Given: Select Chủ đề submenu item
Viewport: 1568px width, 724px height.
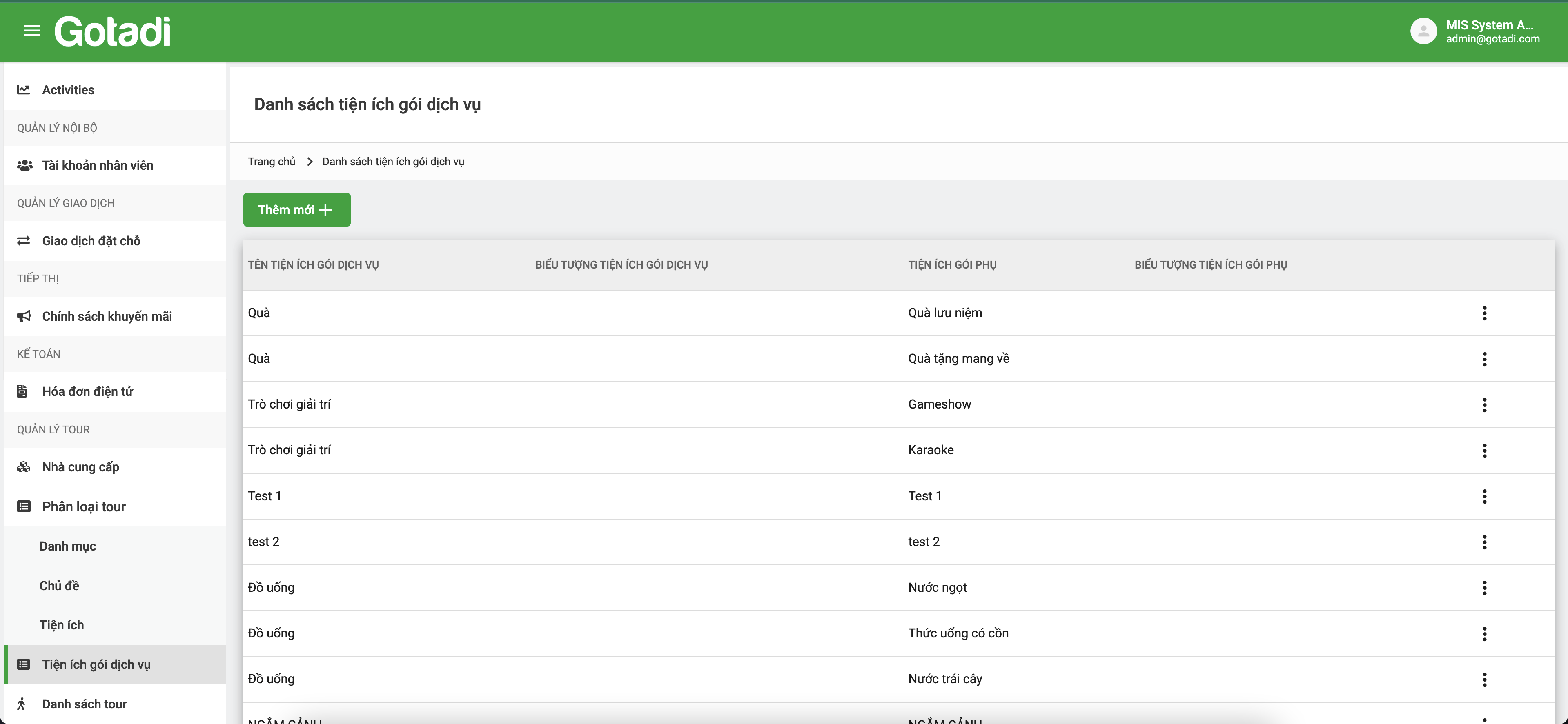Looking at the screenshot, I should [59, 585].
